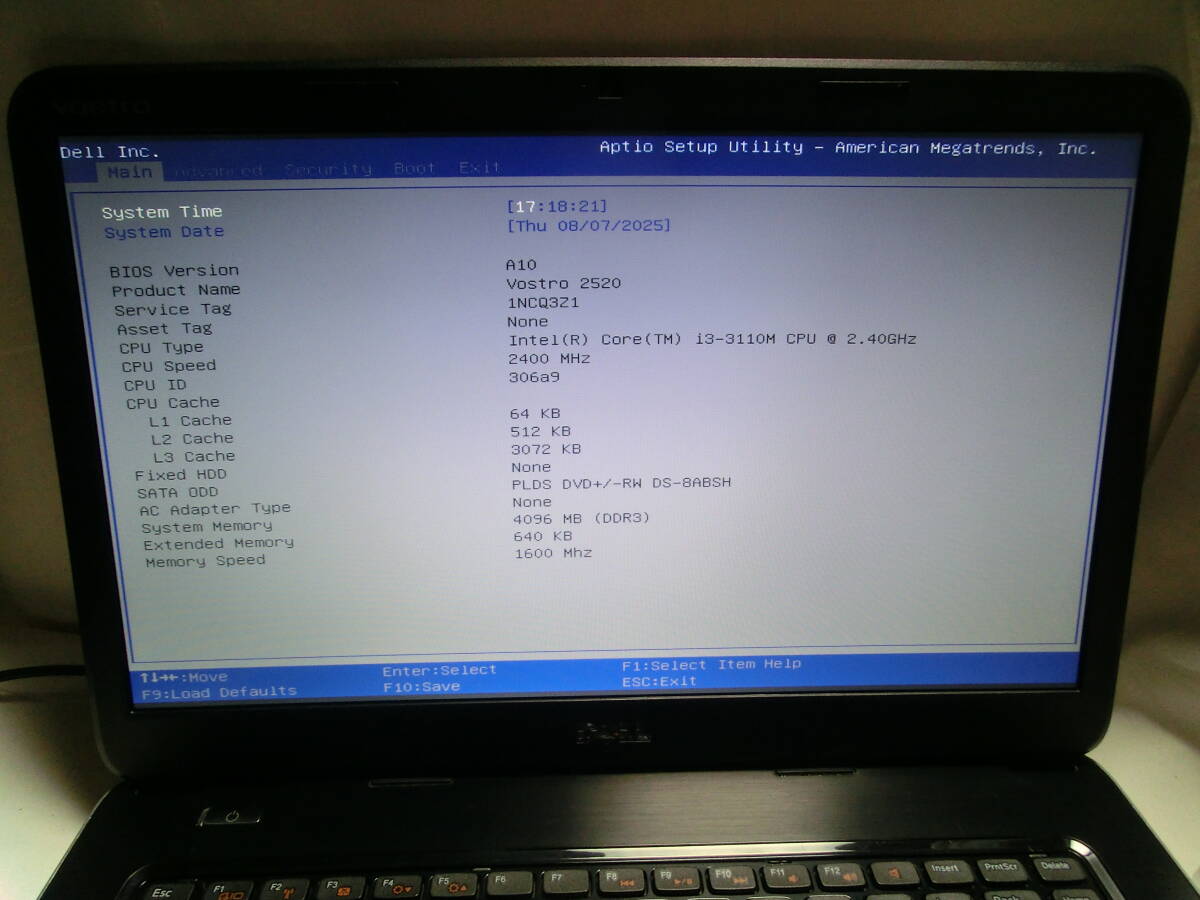1200x900 pixels.
Task: Click the F10:Save hint
Action: click(421, 687)
